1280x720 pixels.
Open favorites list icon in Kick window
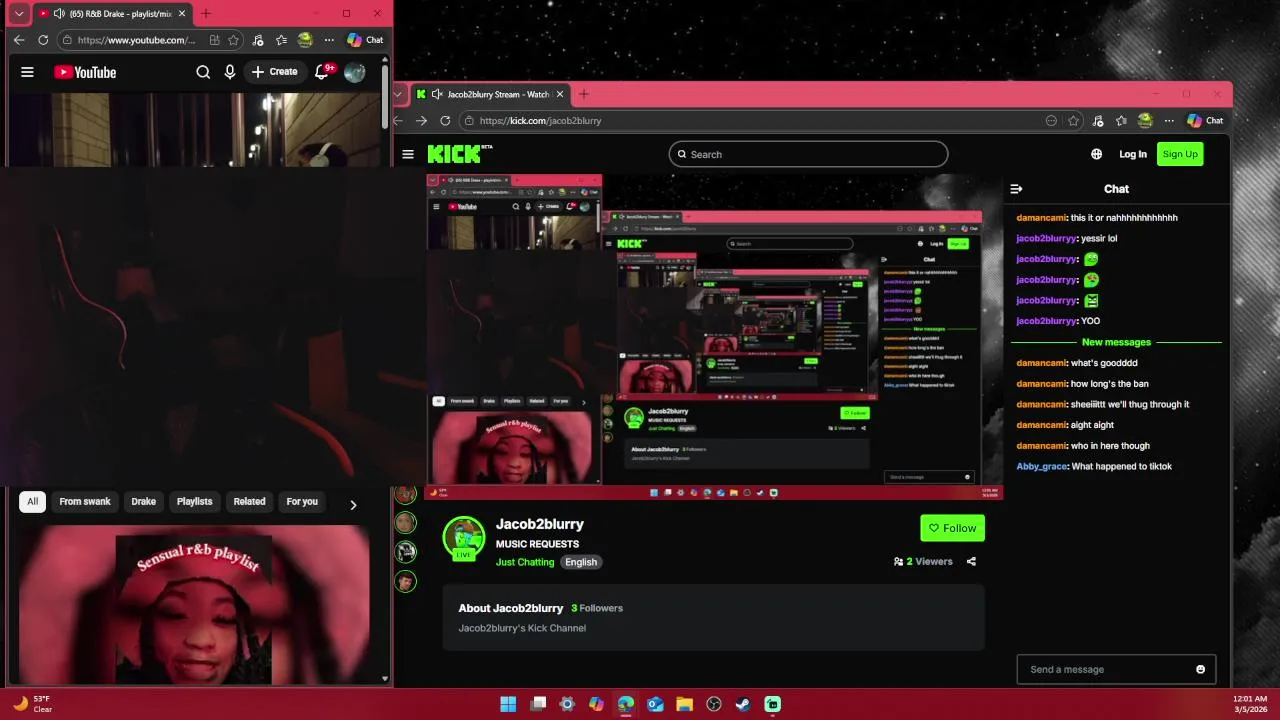pyautogui.click(x=1121, y=121)
